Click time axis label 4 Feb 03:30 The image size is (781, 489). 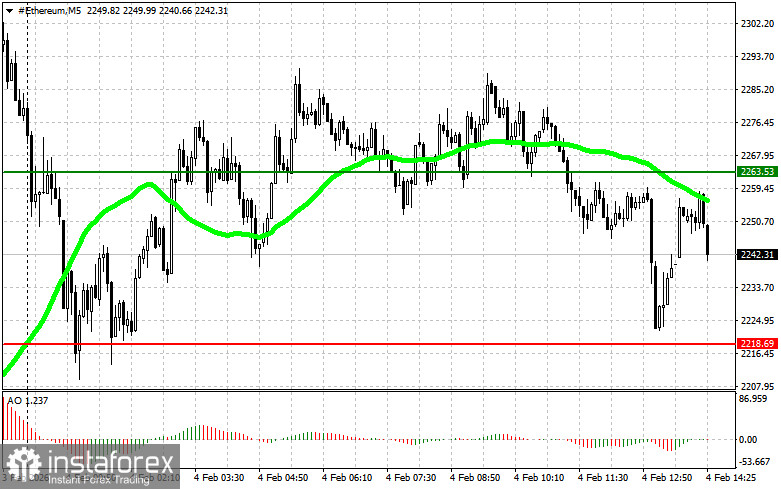tap(219, 478)
